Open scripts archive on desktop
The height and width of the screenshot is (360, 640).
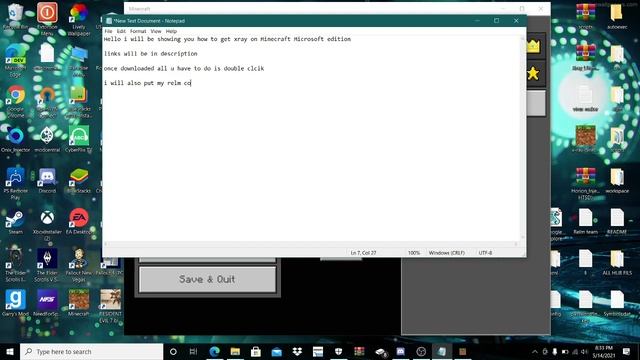585,17
